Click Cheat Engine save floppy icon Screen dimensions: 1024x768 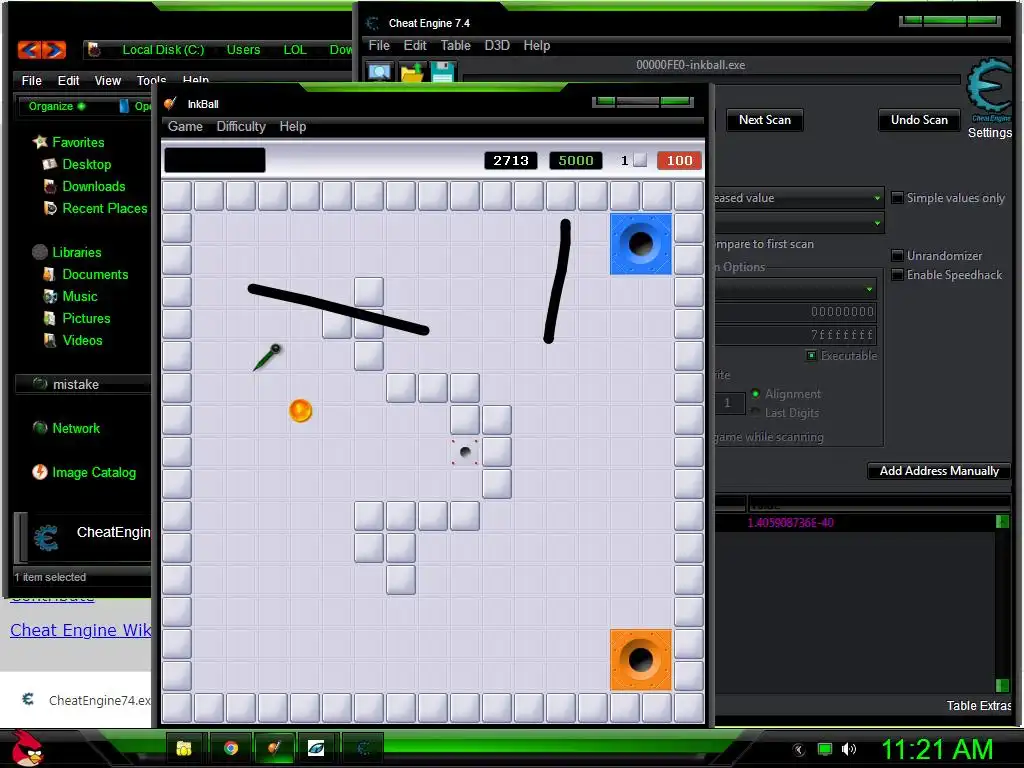(442, 72)
